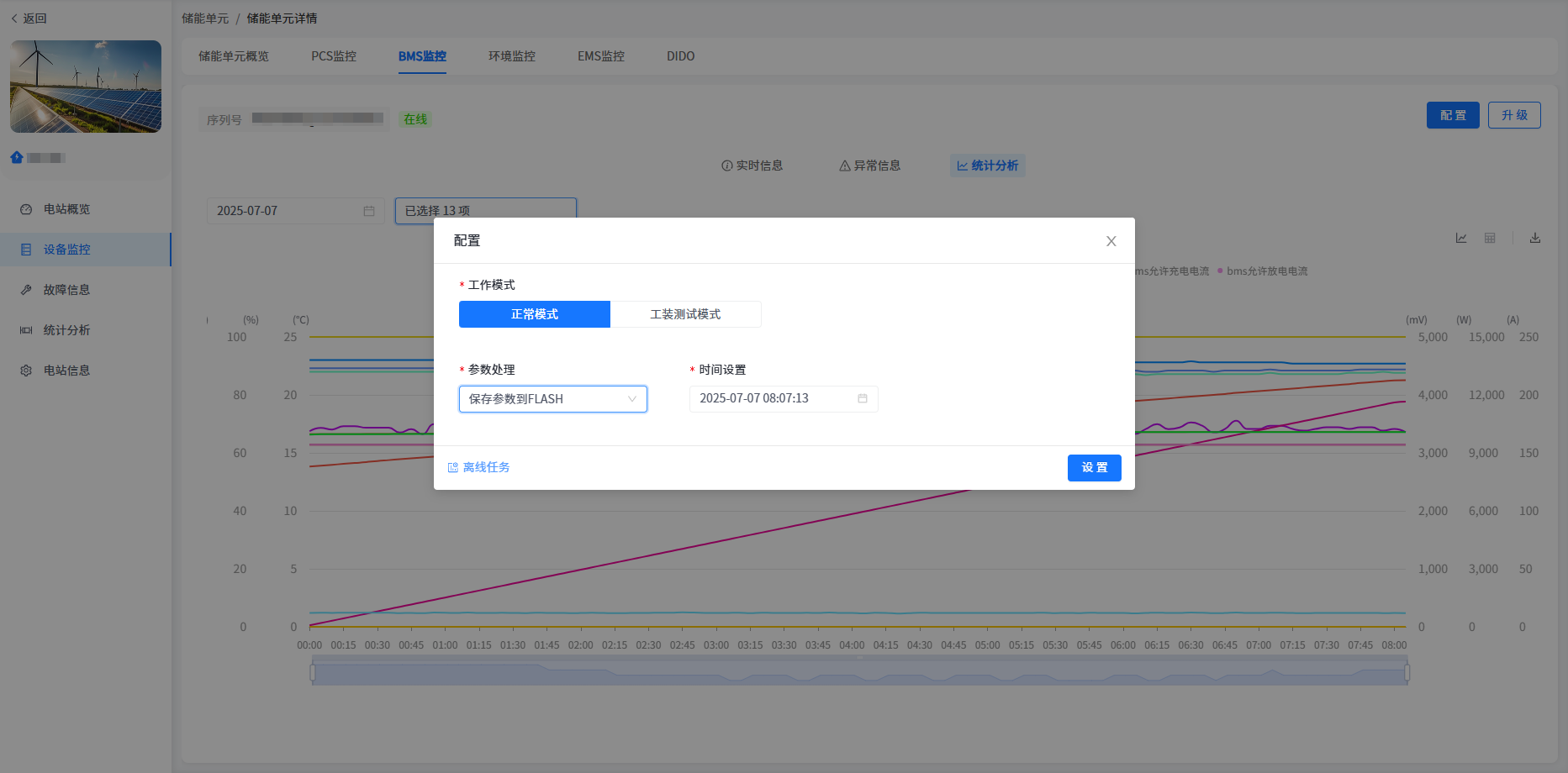Open calendar icon in the 2025-07-07 date picker

369,211
